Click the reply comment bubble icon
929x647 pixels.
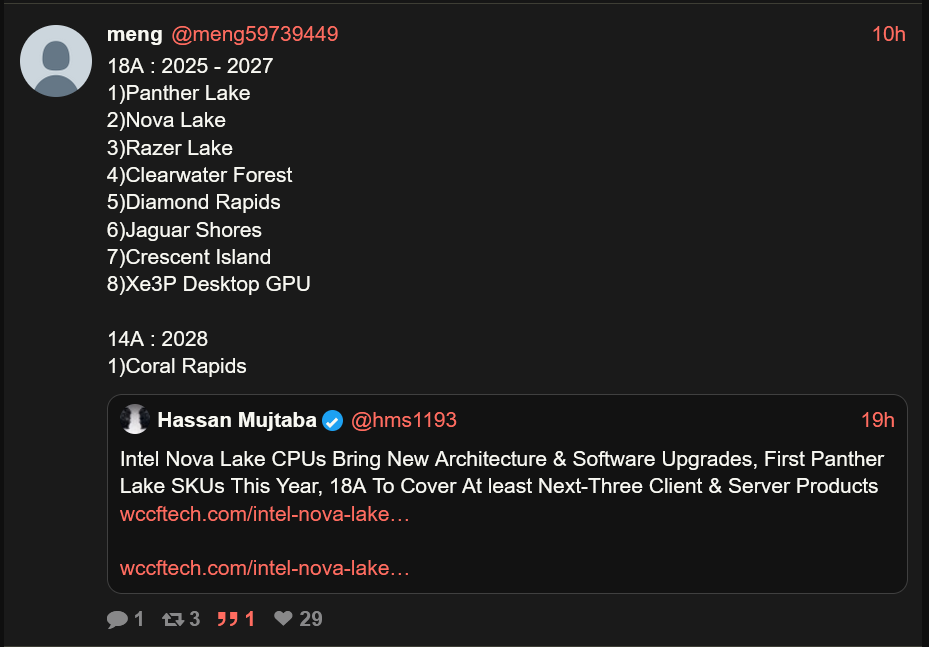tap(117, 619)
